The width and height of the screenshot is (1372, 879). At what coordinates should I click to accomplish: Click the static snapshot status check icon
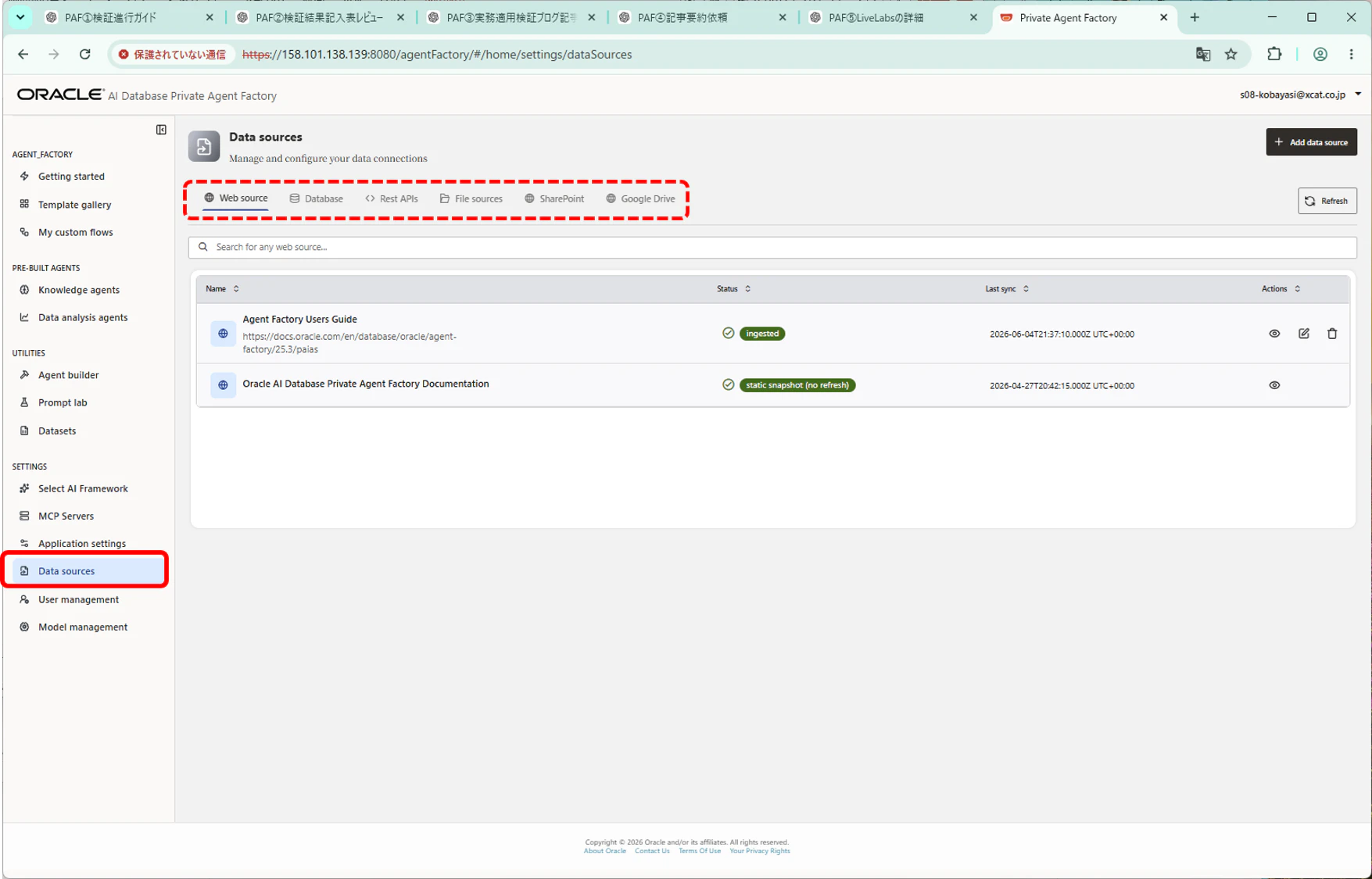coord(729,385)
